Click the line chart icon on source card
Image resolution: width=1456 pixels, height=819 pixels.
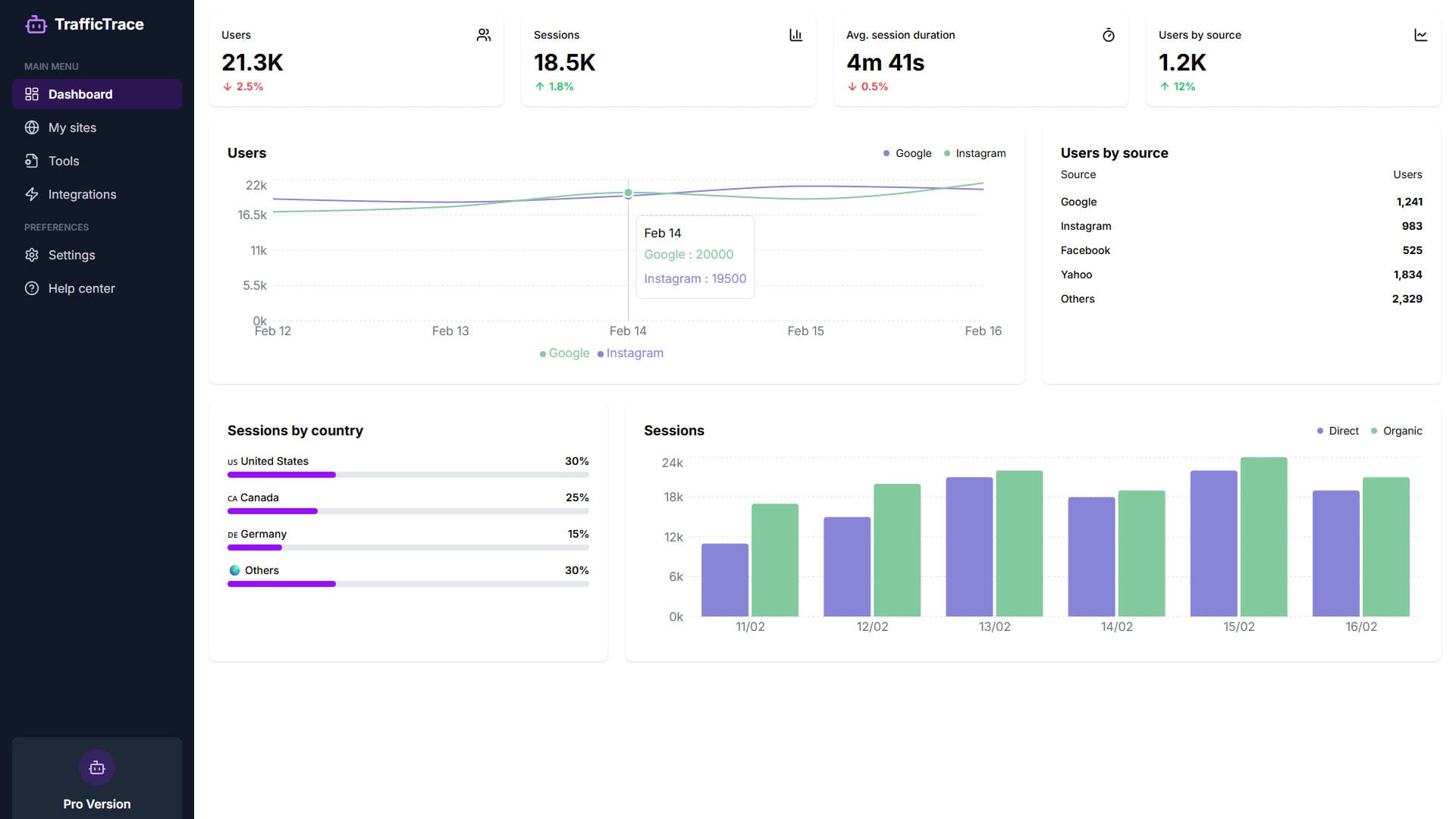(x=1420, y=35)
